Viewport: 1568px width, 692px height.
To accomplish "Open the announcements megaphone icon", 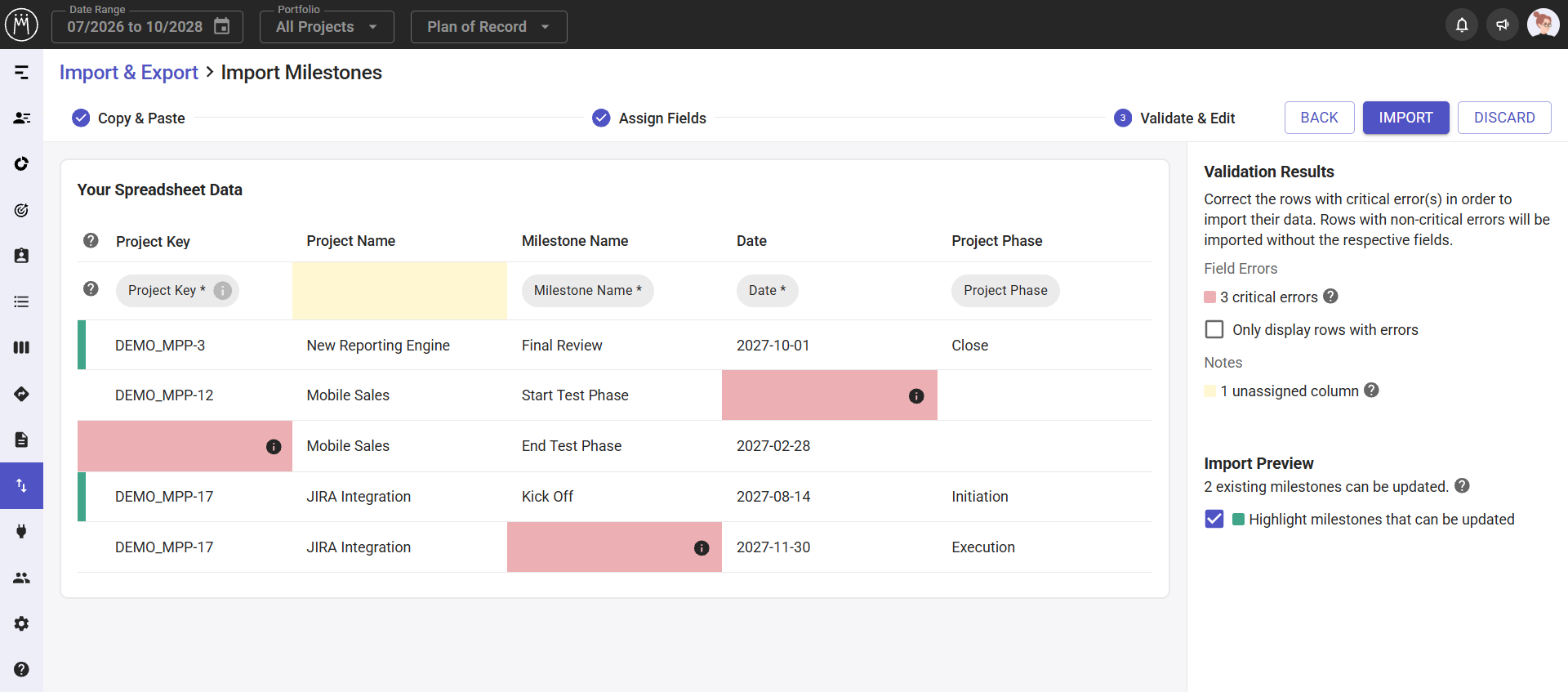I will pos(1503,25).
